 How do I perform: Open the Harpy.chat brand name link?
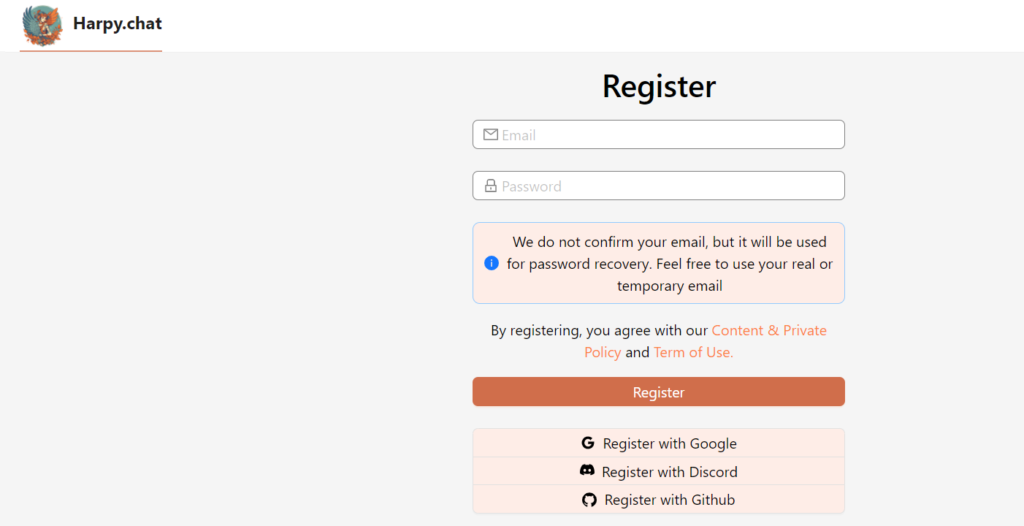point(117,23)
